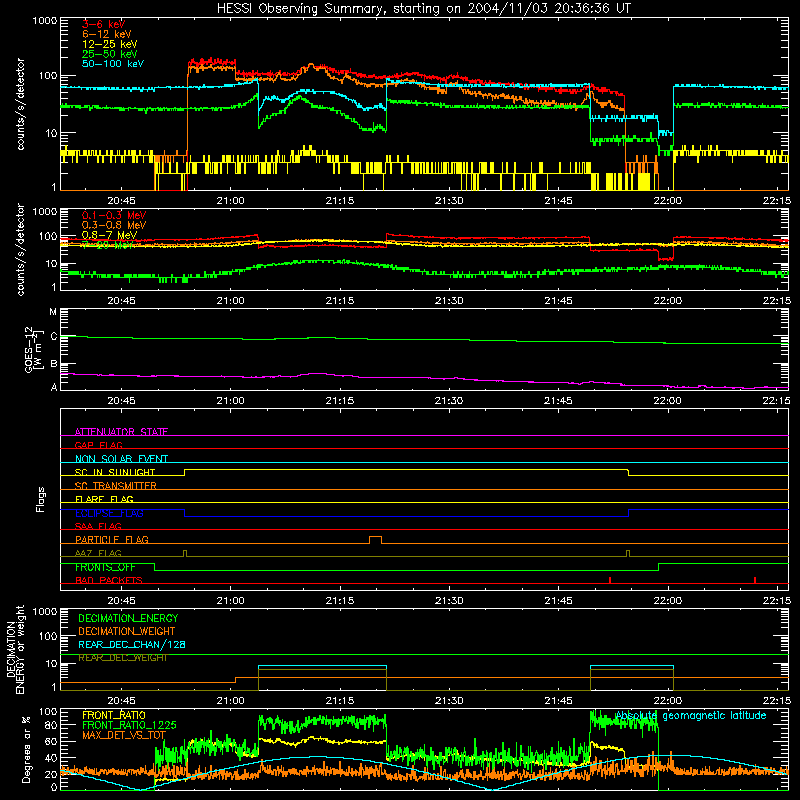Viewport: 800px width, 800px height.
Task: Click the 'C' flare class tick label
Action: (53, 337)
